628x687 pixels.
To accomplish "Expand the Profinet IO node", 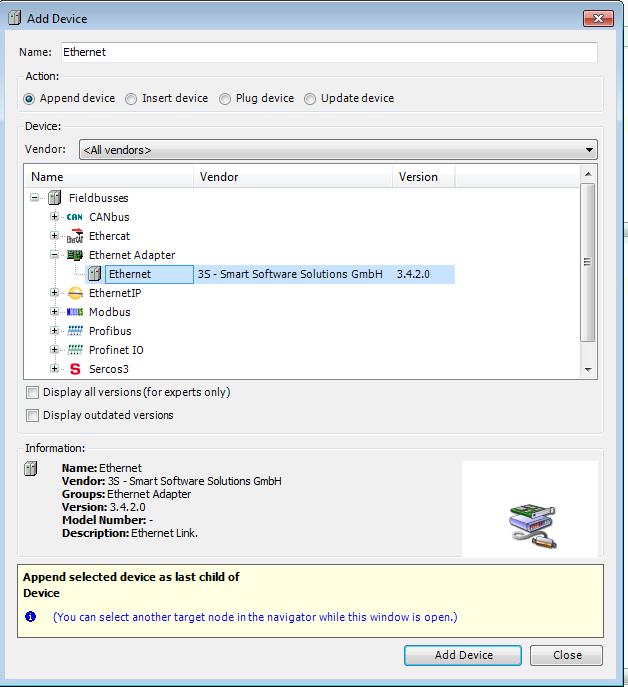I will 54,349.
